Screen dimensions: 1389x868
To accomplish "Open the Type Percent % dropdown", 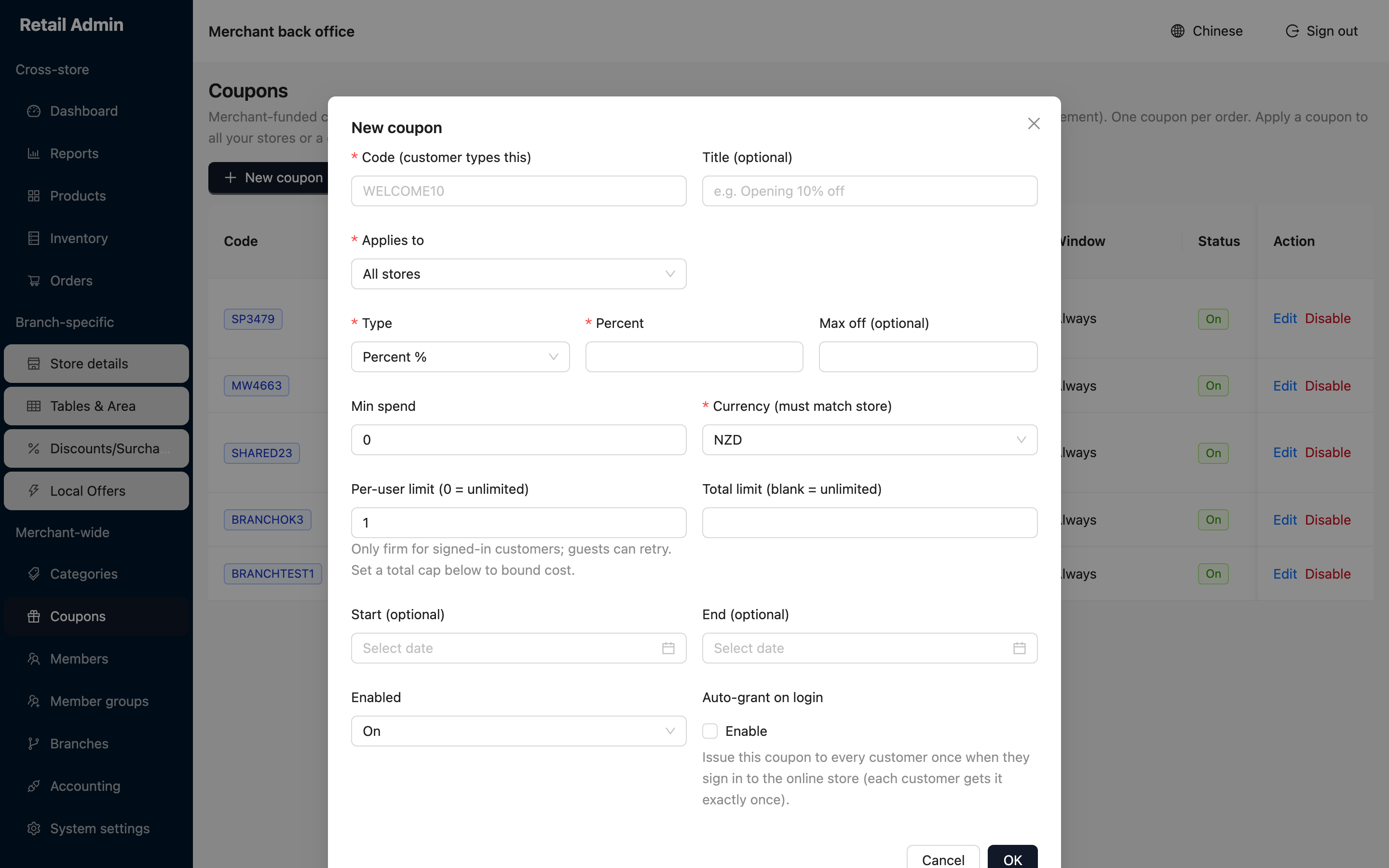I will click(x=460, y=357).
